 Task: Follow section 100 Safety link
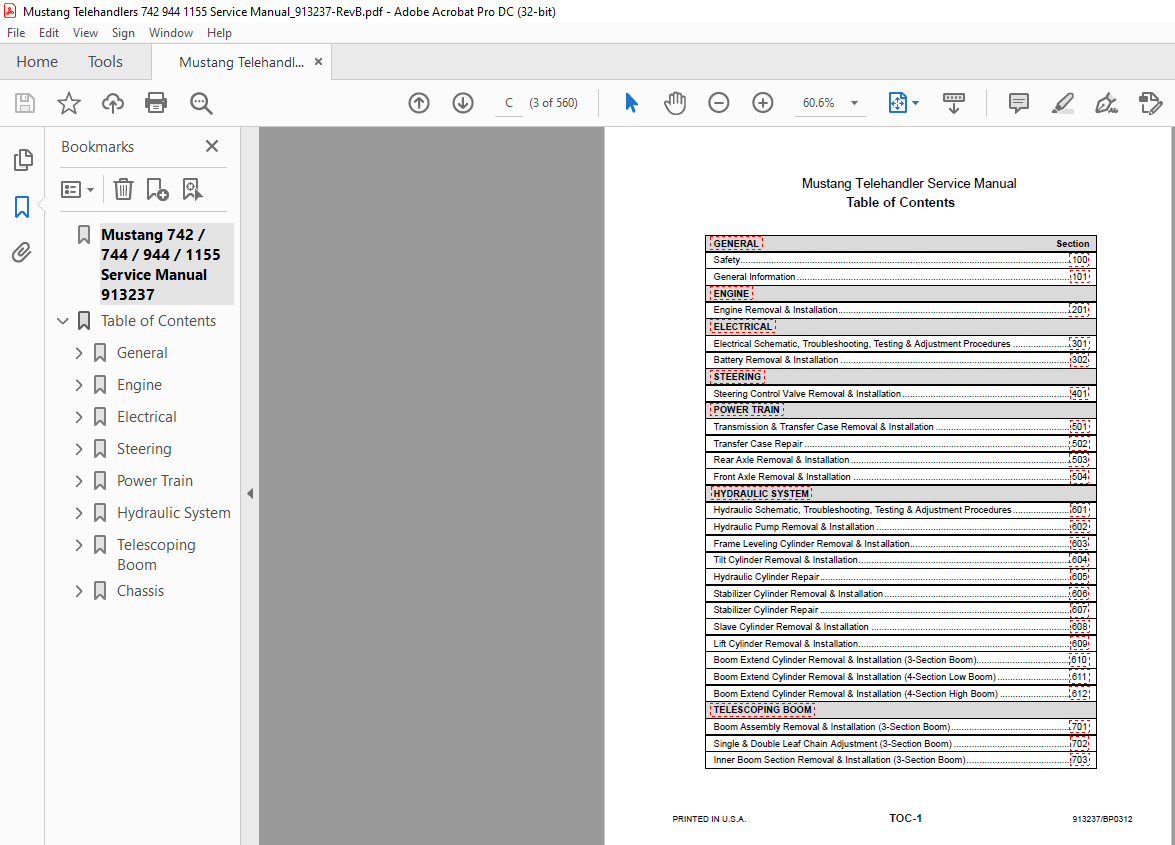[x=1079, y=260]
